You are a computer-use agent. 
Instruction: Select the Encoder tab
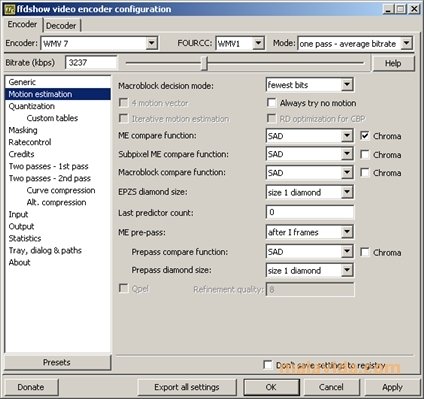pyautogui.click(x=22, y=24)
